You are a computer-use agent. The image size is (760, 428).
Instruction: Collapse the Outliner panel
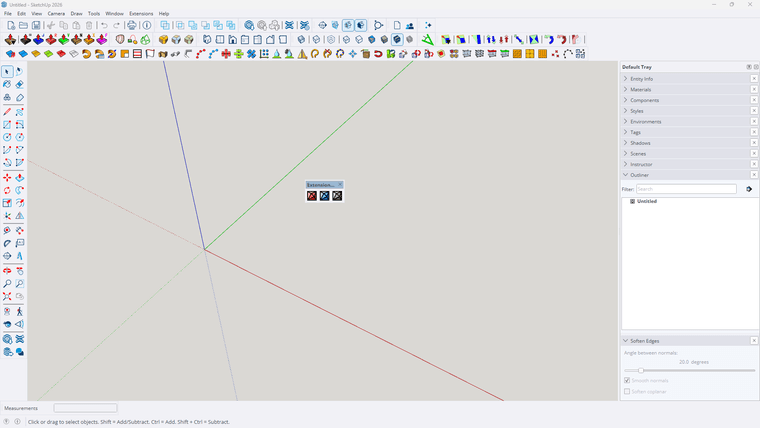685,174
